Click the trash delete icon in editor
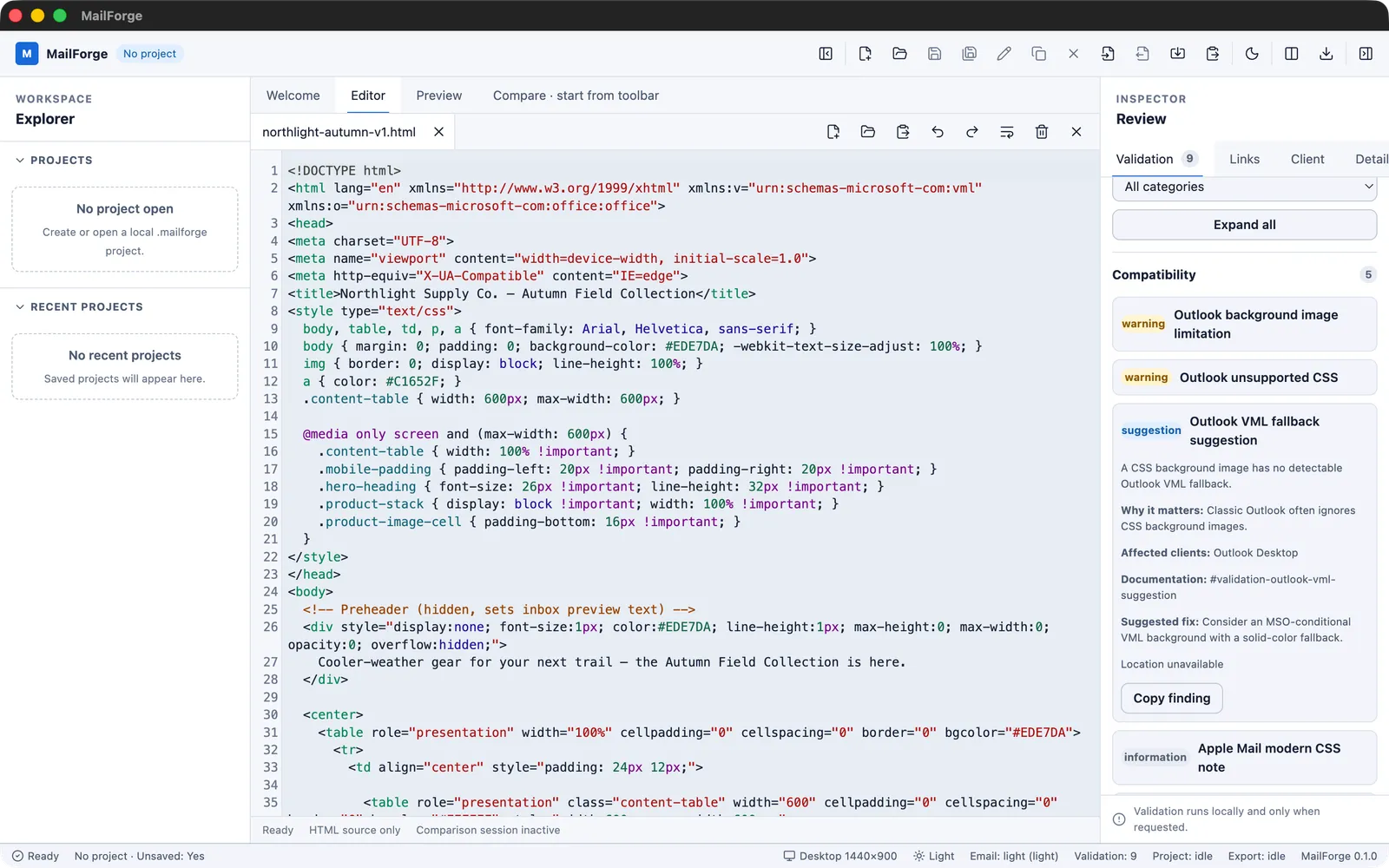The width and height of the screenshot is (1389, 868). pos(1042,132)
